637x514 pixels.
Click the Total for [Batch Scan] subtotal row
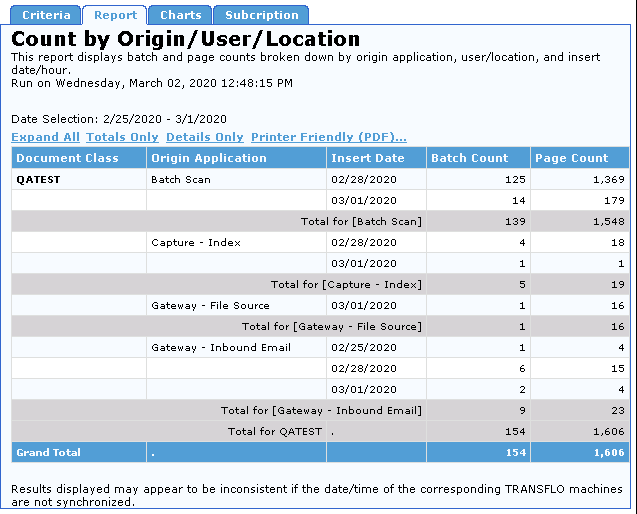[361, 221]
